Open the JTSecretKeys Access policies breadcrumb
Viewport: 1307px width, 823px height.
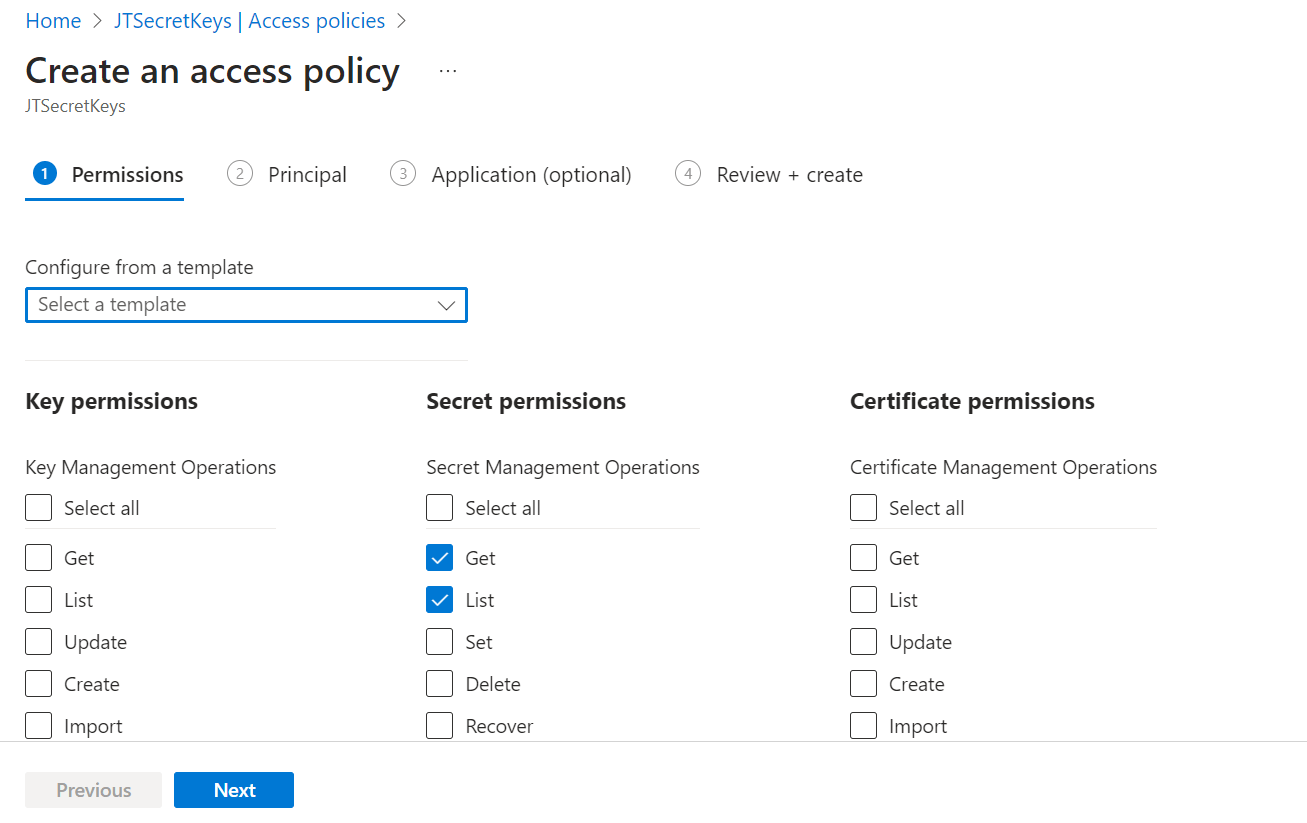[249, 21]
